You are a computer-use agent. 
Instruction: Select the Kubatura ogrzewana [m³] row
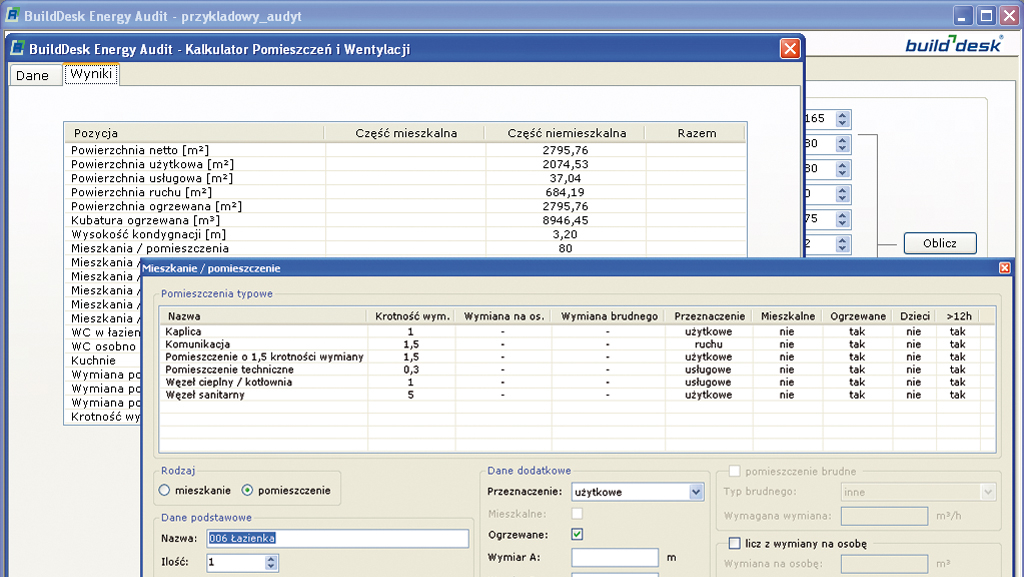tap(405, 221)
